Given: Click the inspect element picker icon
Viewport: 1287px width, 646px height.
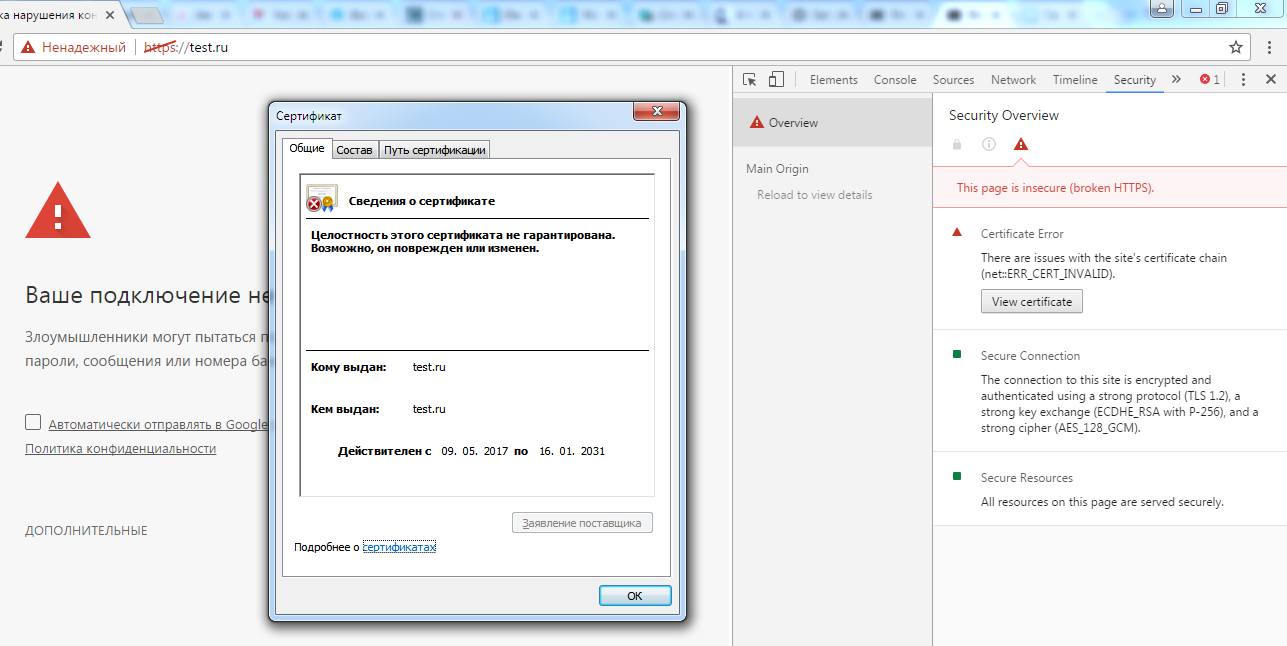Looking at the screenshot, I should click(750, 80).
